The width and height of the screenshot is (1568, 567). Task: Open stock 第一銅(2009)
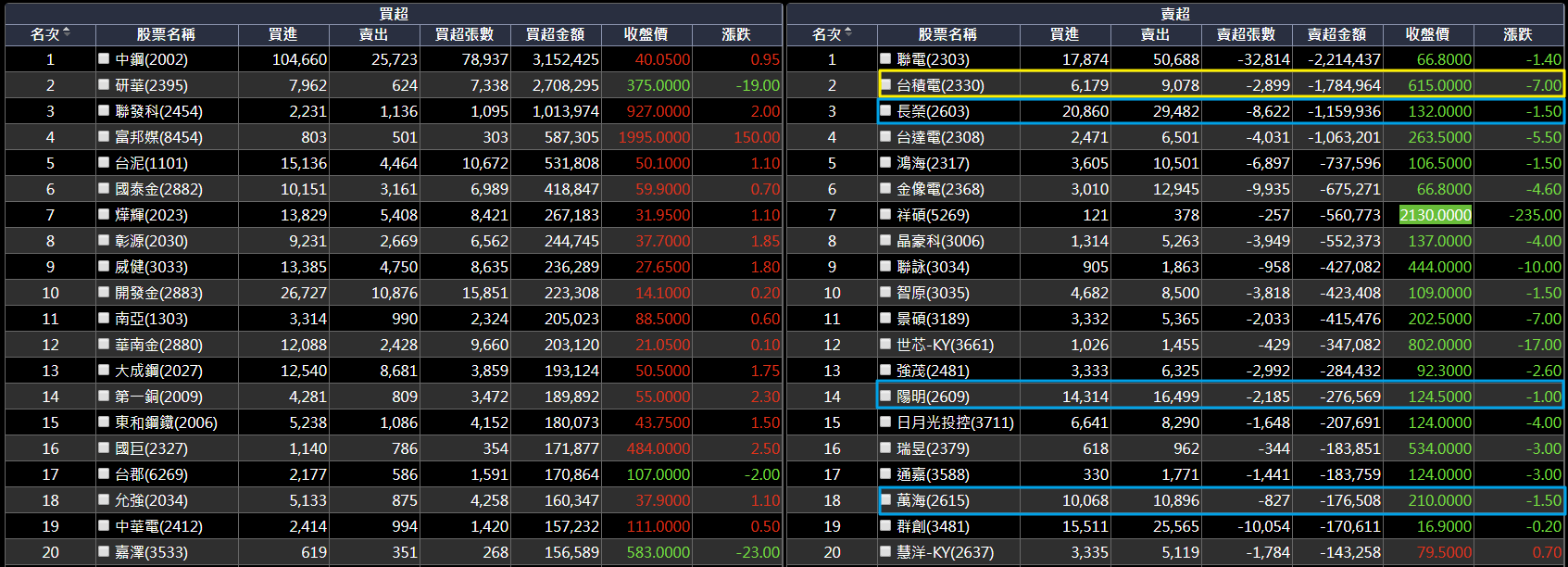tap(158, 397)
